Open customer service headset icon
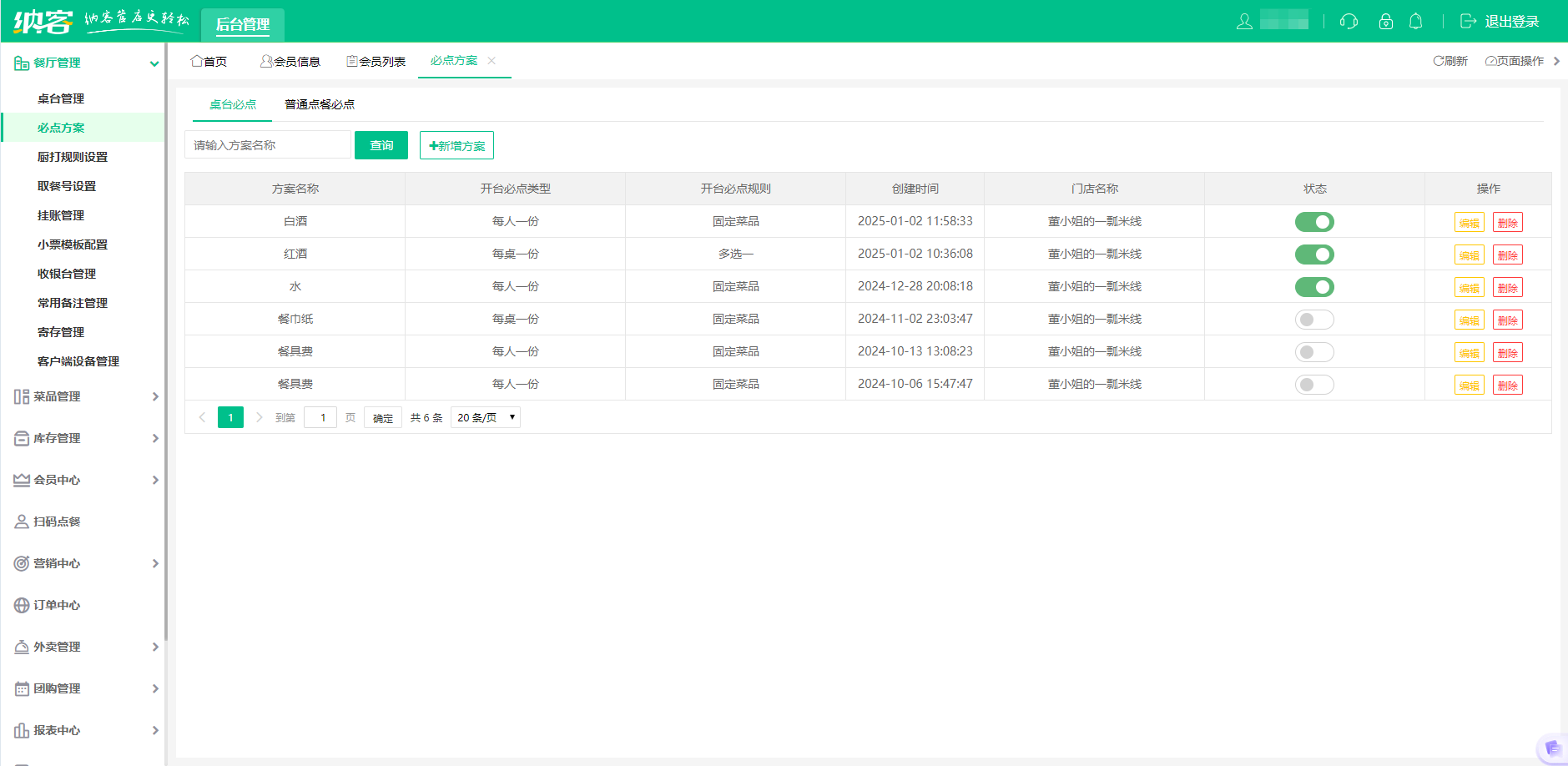The image size is (1568, 766). click(x=1349, y=22)
